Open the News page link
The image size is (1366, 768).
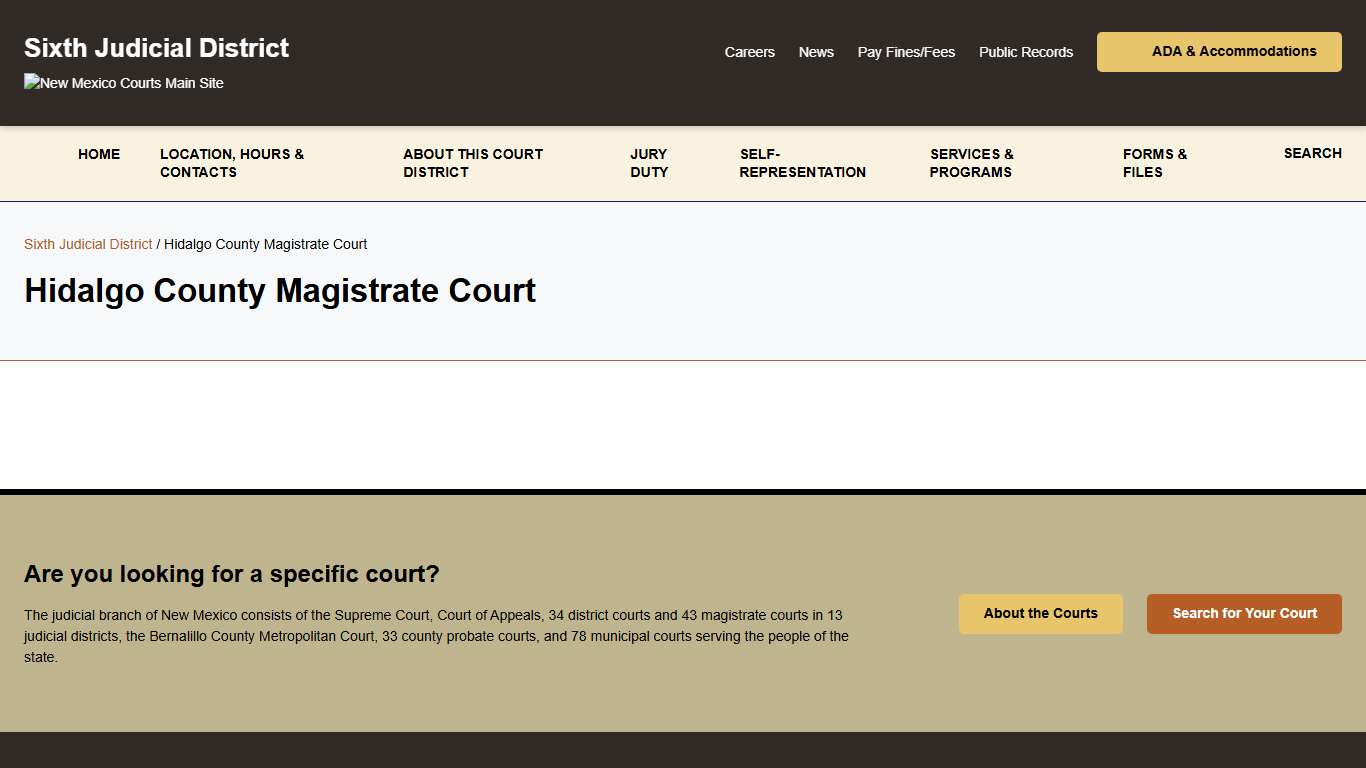coord(816,52)
